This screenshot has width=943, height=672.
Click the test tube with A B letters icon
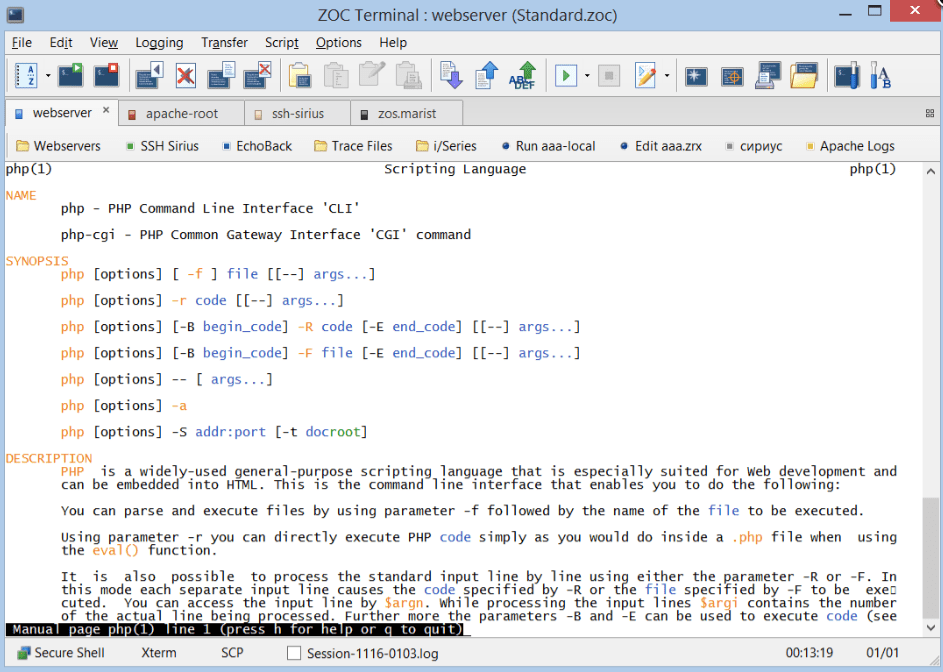(x=880, y=76)
